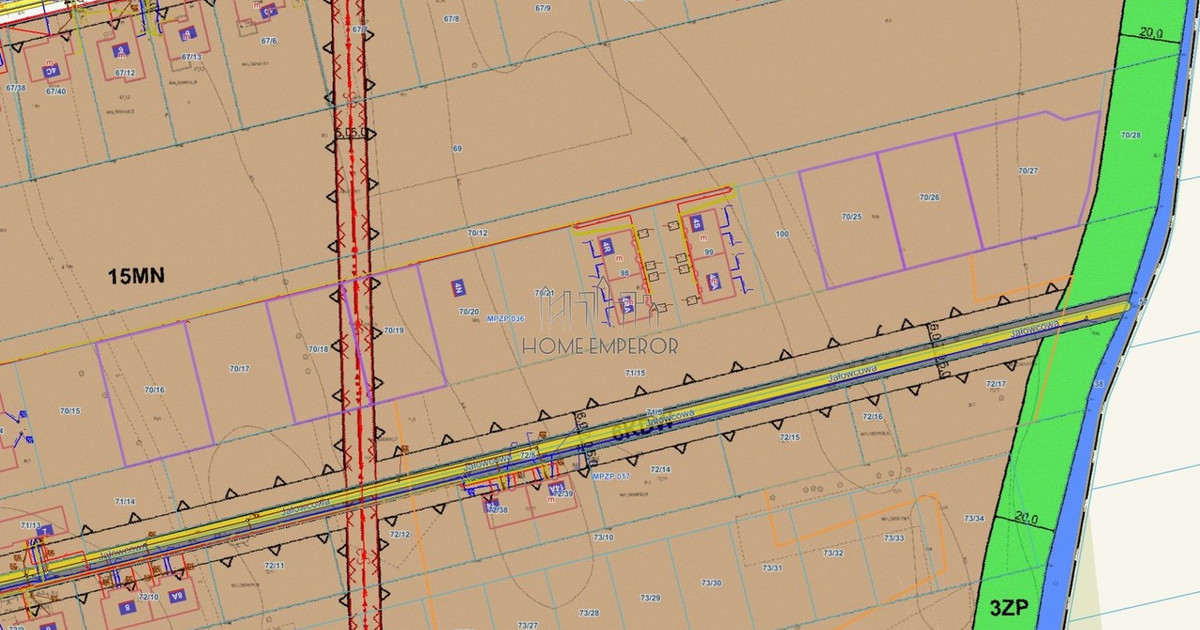Click parcel label 72/16
Image resolution: width=1200 pixels, height=630 pixels.
coord(873,416)
